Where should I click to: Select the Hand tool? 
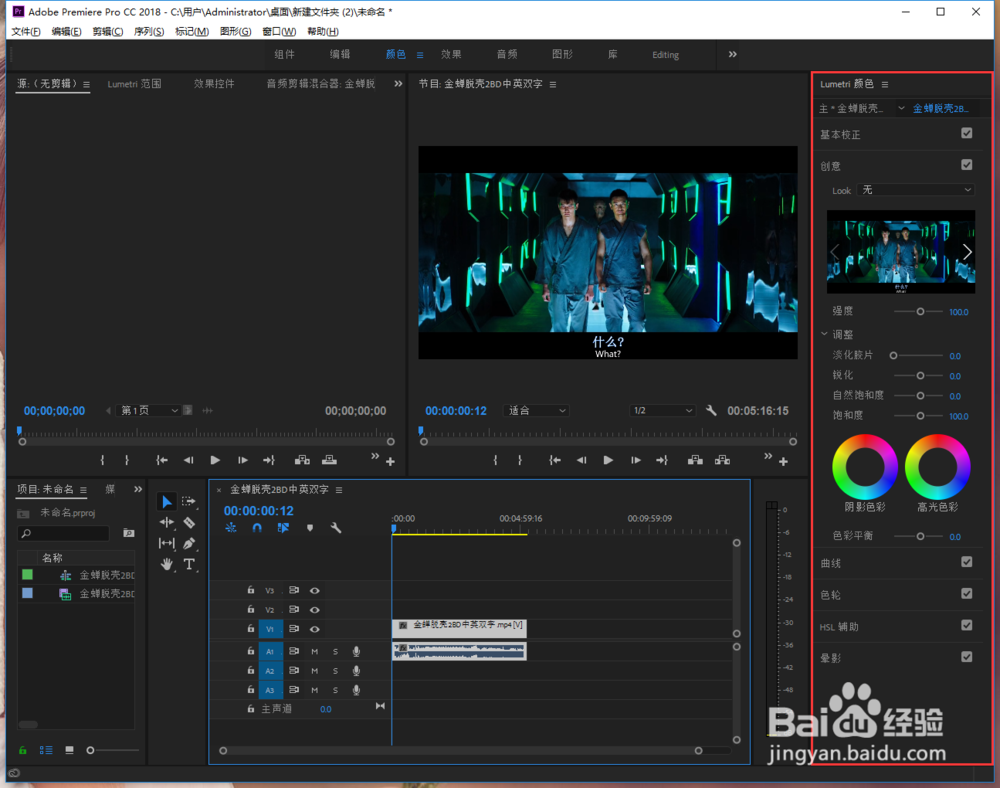click(x=166, y=564)
